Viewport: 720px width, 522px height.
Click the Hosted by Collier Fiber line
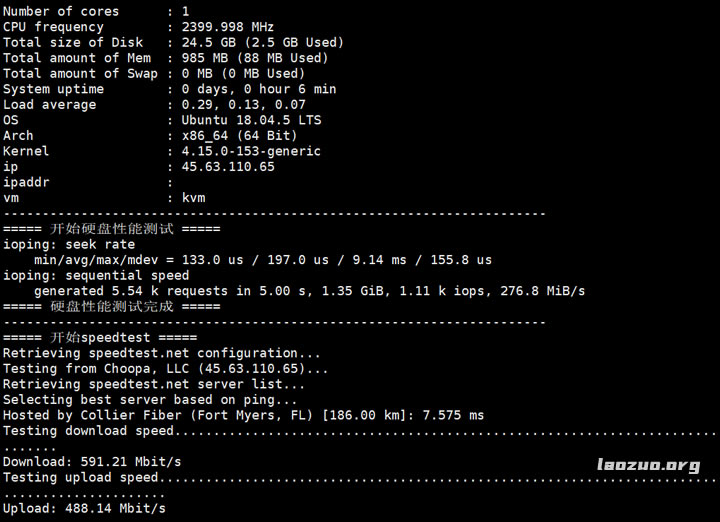[243, 415]
